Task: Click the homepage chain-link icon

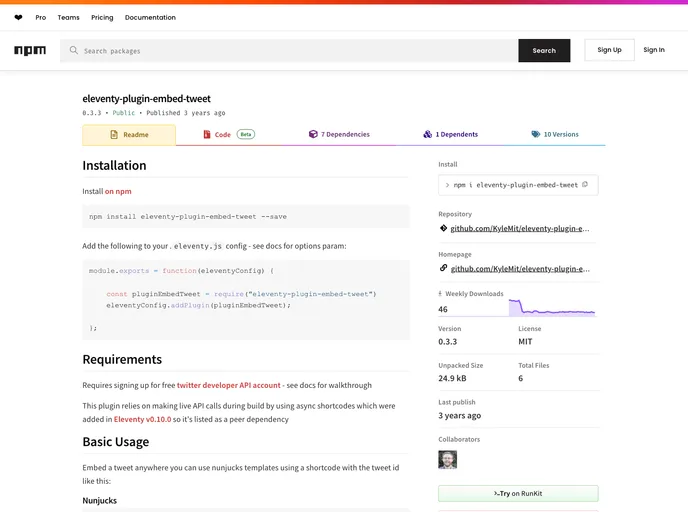Action: [x=443, y=268]
